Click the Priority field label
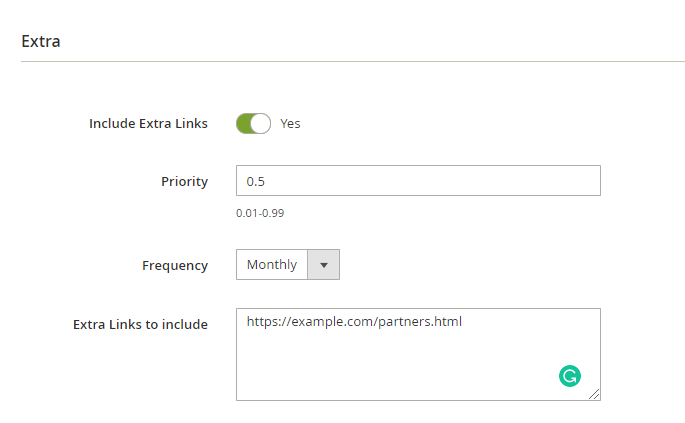This screenshot has height=423, width=685. pyautogui.click(x=184, y=181)
